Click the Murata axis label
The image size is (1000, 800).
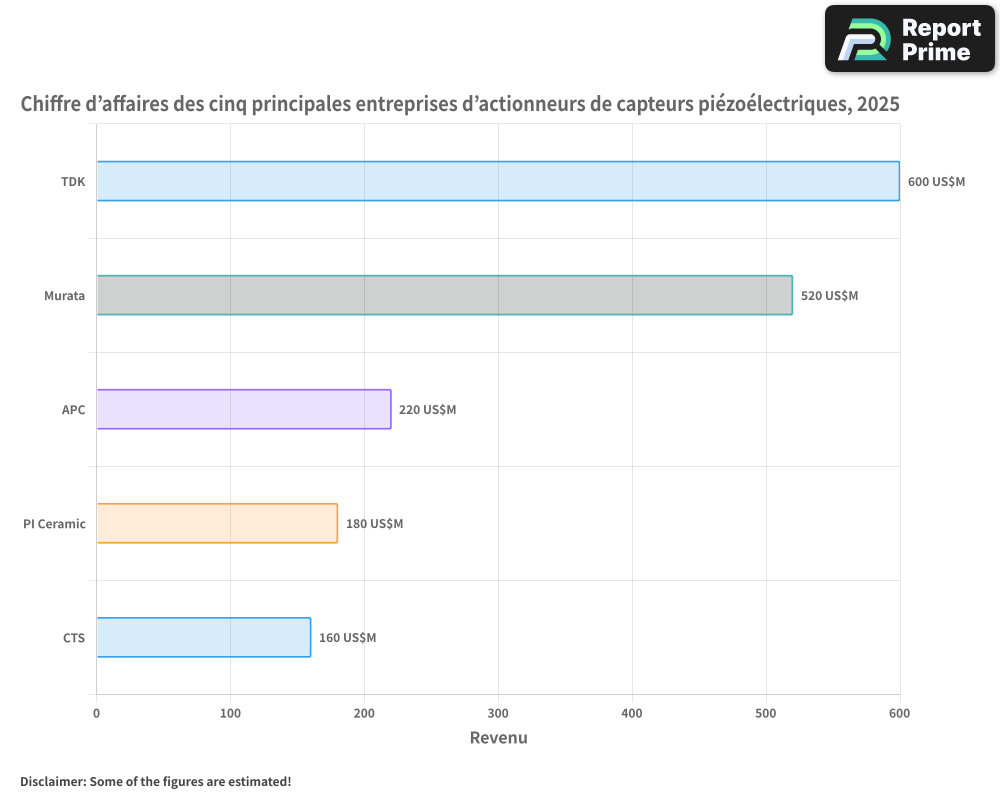64,295
